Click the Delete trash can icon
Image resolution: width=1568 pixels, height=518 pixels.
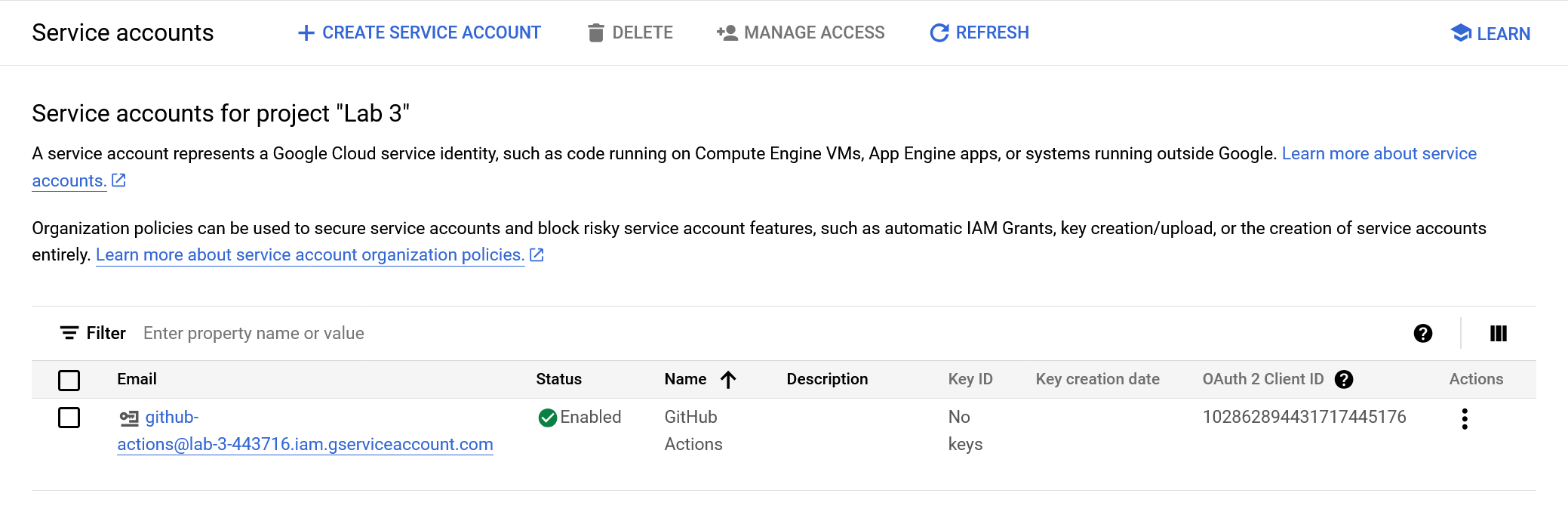[x=596, y=33]
